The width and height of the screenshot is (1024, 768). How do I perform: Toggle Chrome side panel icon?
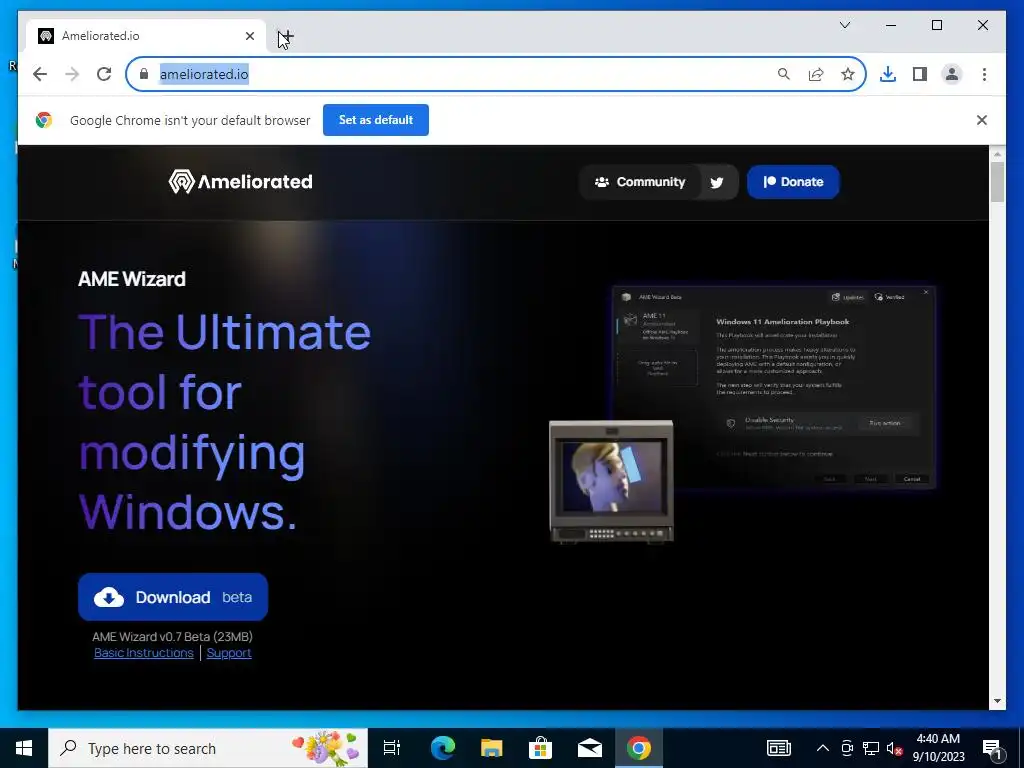(x=920, y=74)
